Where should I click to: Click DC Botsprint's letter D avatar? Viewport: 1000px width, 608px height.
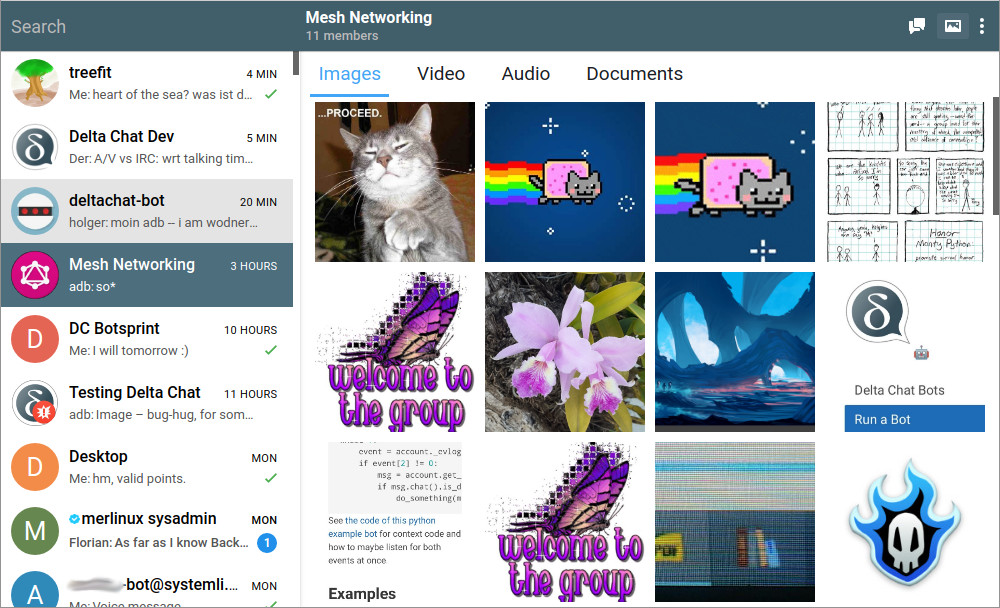35,339
